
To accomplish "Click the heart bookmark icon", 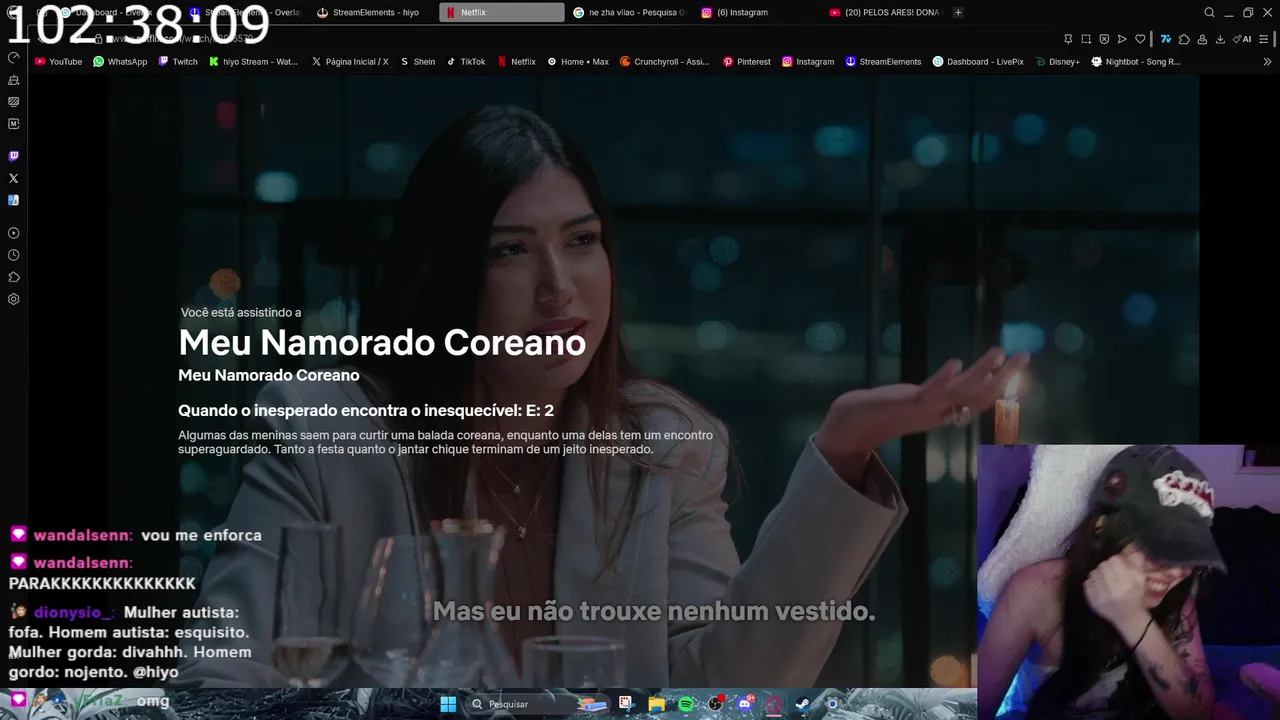I will point(1140,39).
